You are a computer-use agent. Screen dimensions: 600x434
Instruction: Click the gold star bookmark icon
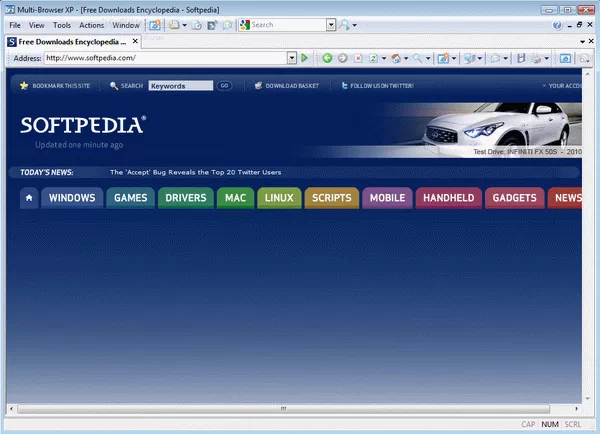pos(24,86)
